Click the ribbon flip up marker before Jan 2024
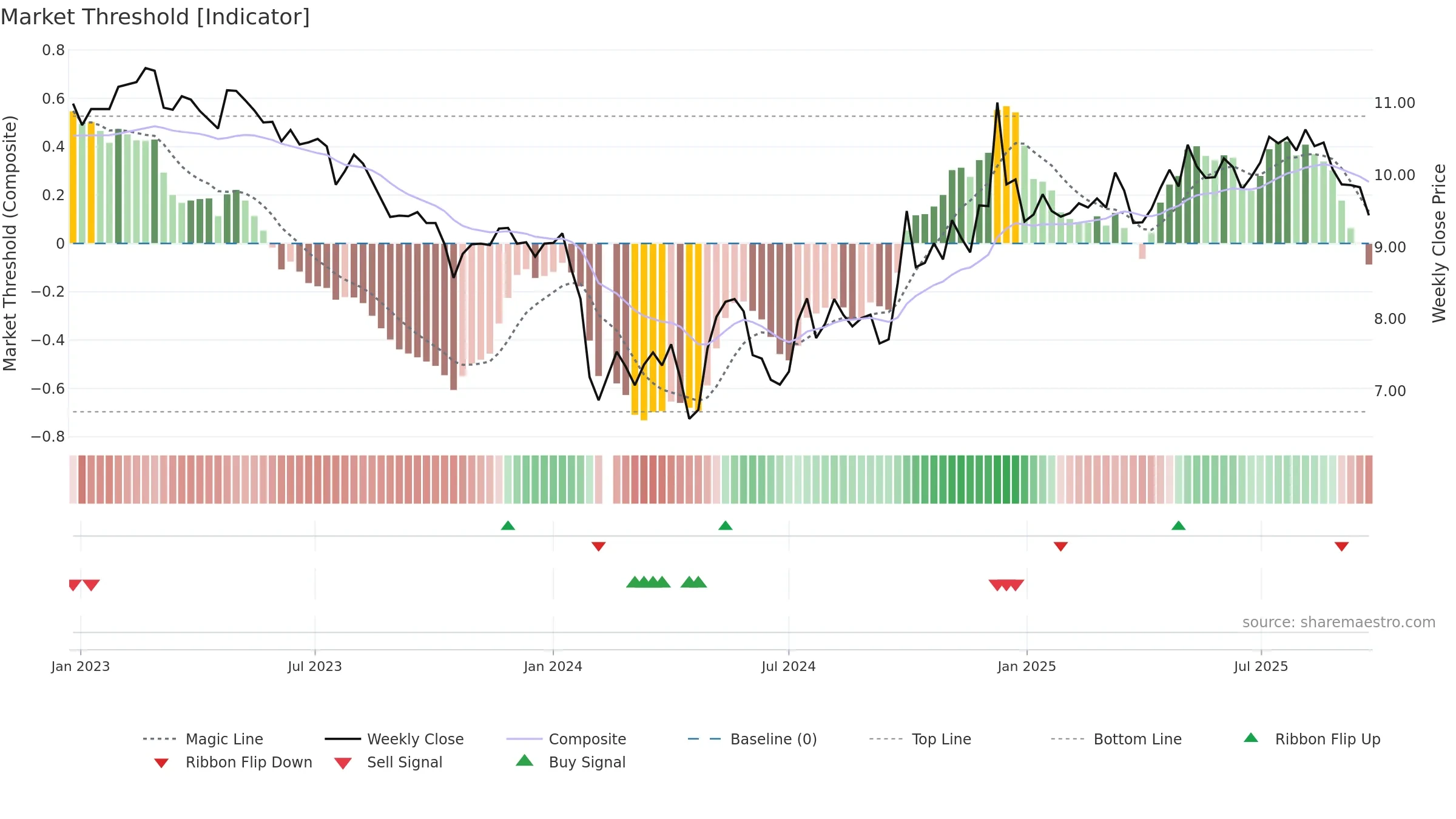The image size is (1456, 819). click(508, 525)
